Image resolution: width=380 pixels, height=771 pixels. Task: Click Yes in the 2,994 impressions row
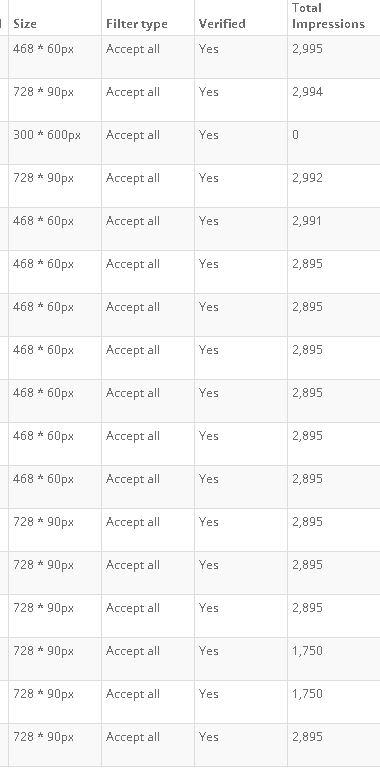tap(208, 92)
